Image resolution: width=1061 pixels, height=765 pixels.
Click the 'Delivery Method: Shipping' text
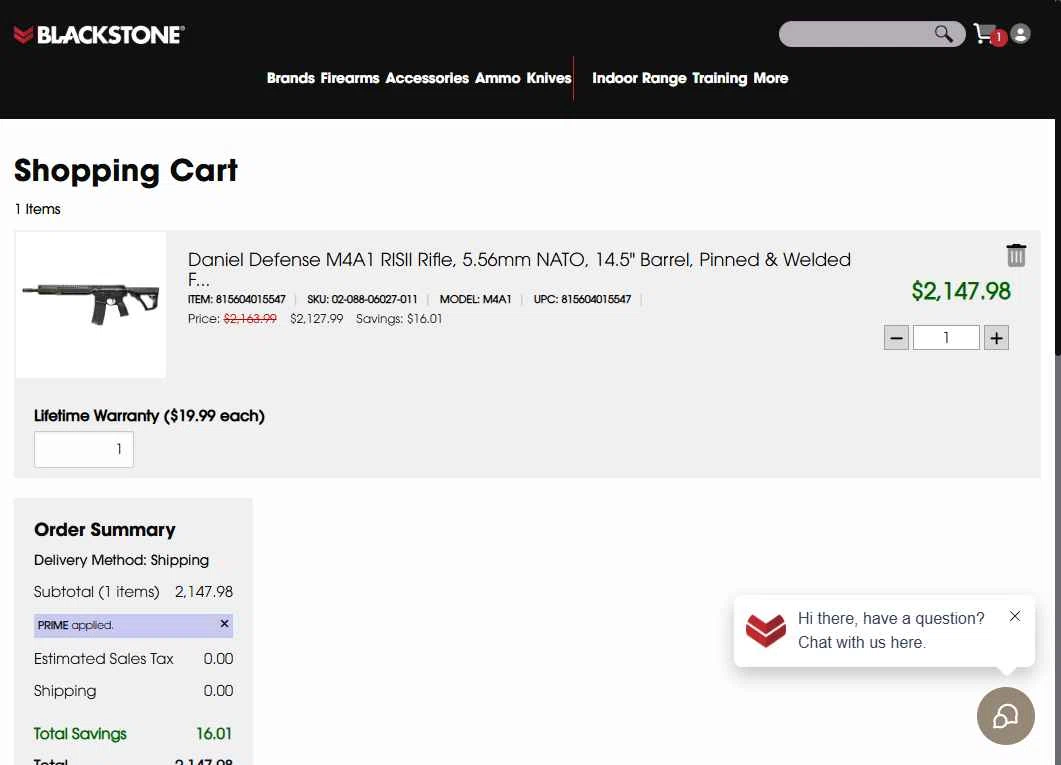click(121, 560)
